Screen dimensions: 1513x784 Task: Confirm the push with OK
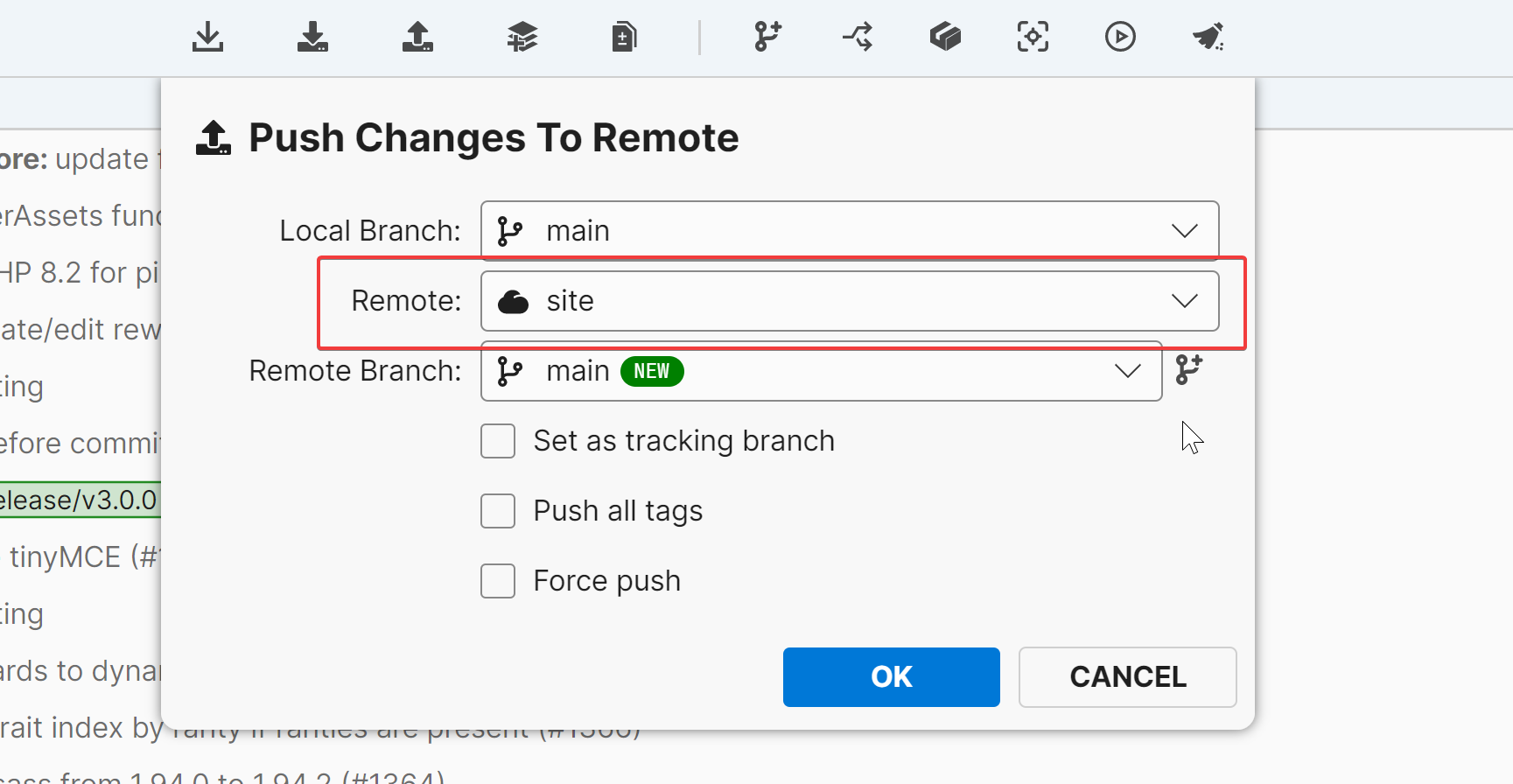[x=891, y=676]
